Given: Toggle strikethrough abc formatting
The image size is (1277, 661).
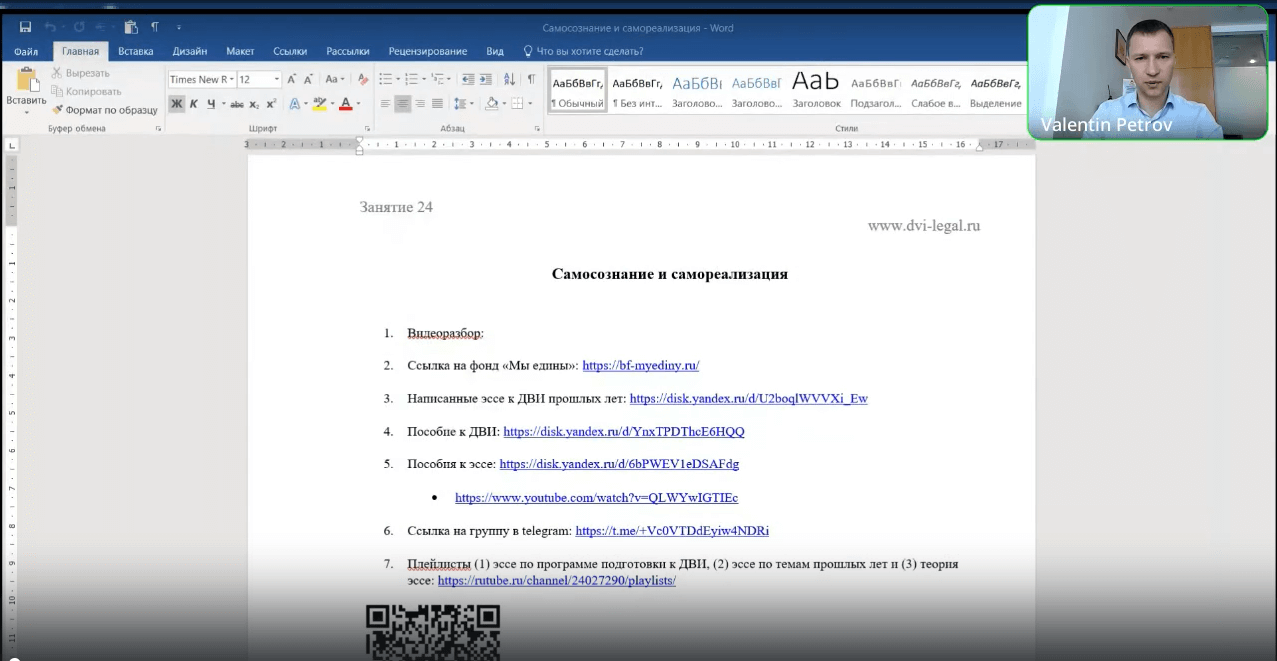Looking at the screenshot, I should 237,104.
